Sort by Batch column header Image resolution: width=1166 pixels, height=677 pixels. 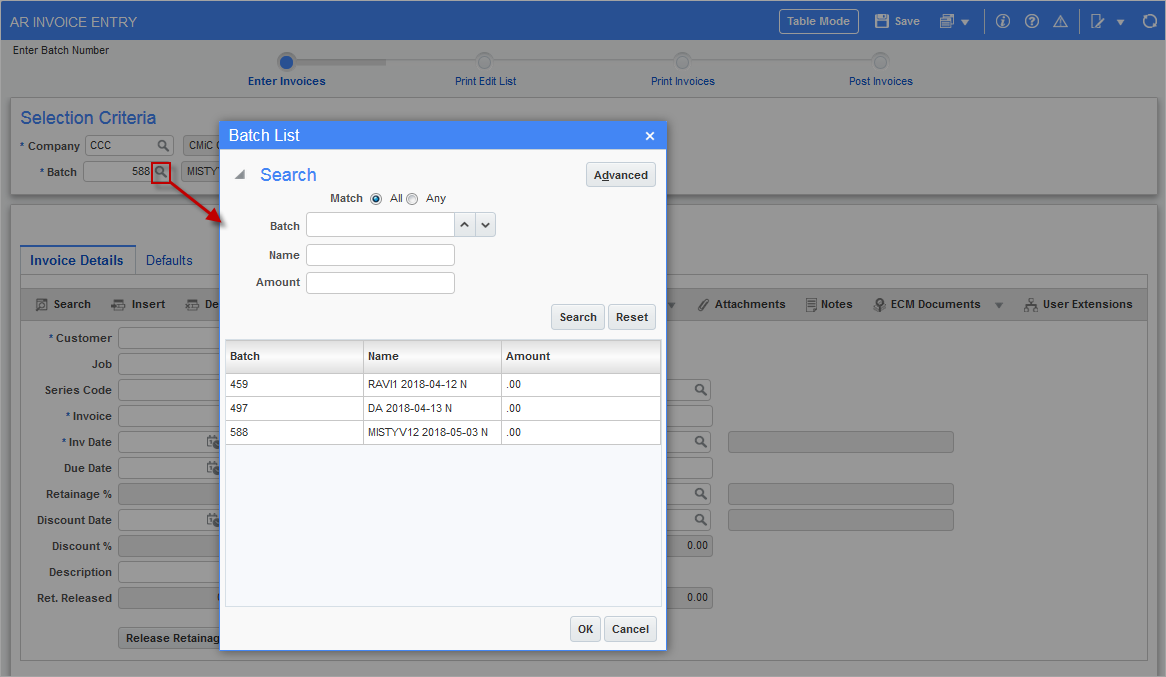coord(294,356)
